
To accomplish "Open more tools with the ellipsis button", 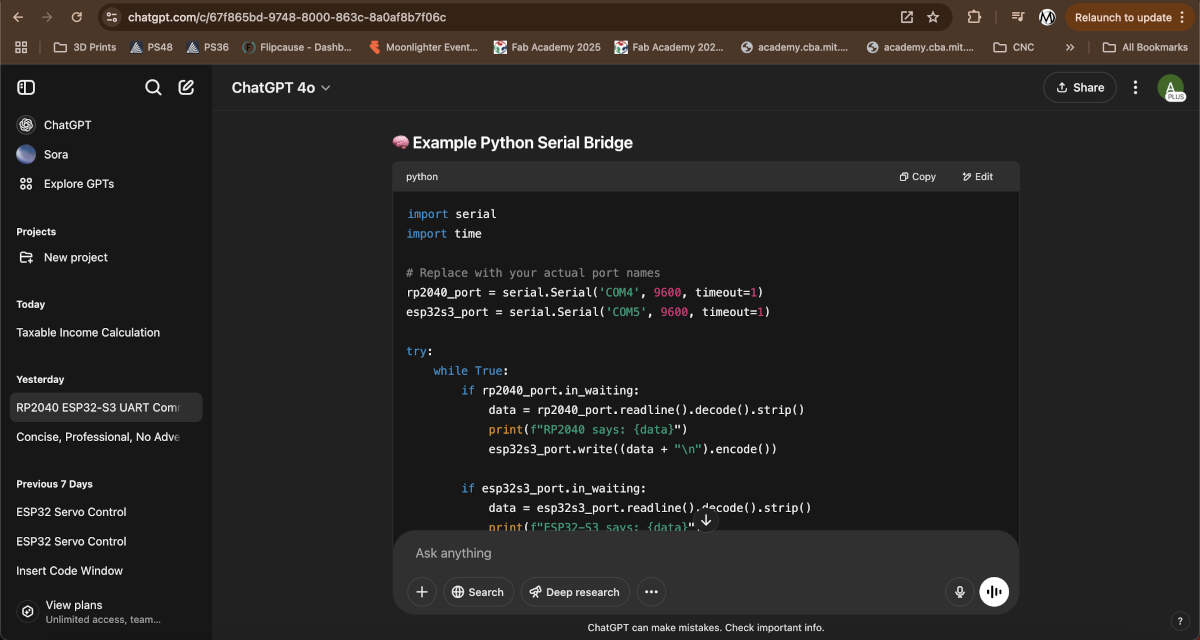I will click(651, 592).
